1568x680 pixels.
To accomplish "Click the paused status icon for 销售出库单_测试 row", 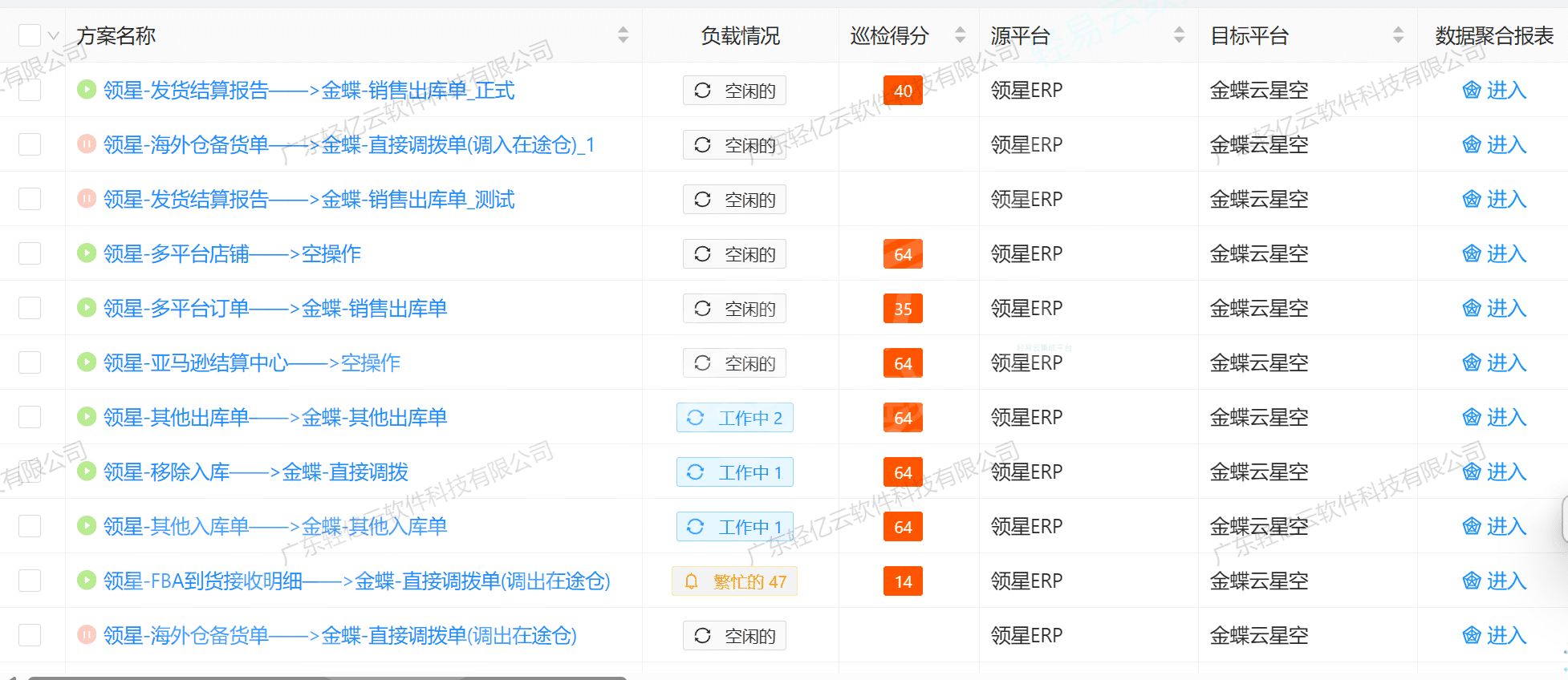I will (x=87, y=199).
